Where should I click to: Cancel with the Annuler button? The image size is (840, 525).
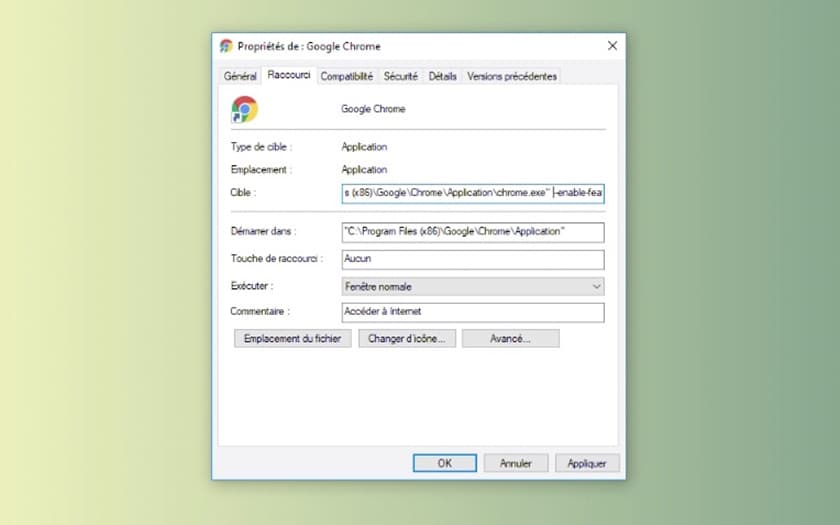point(516,463)
